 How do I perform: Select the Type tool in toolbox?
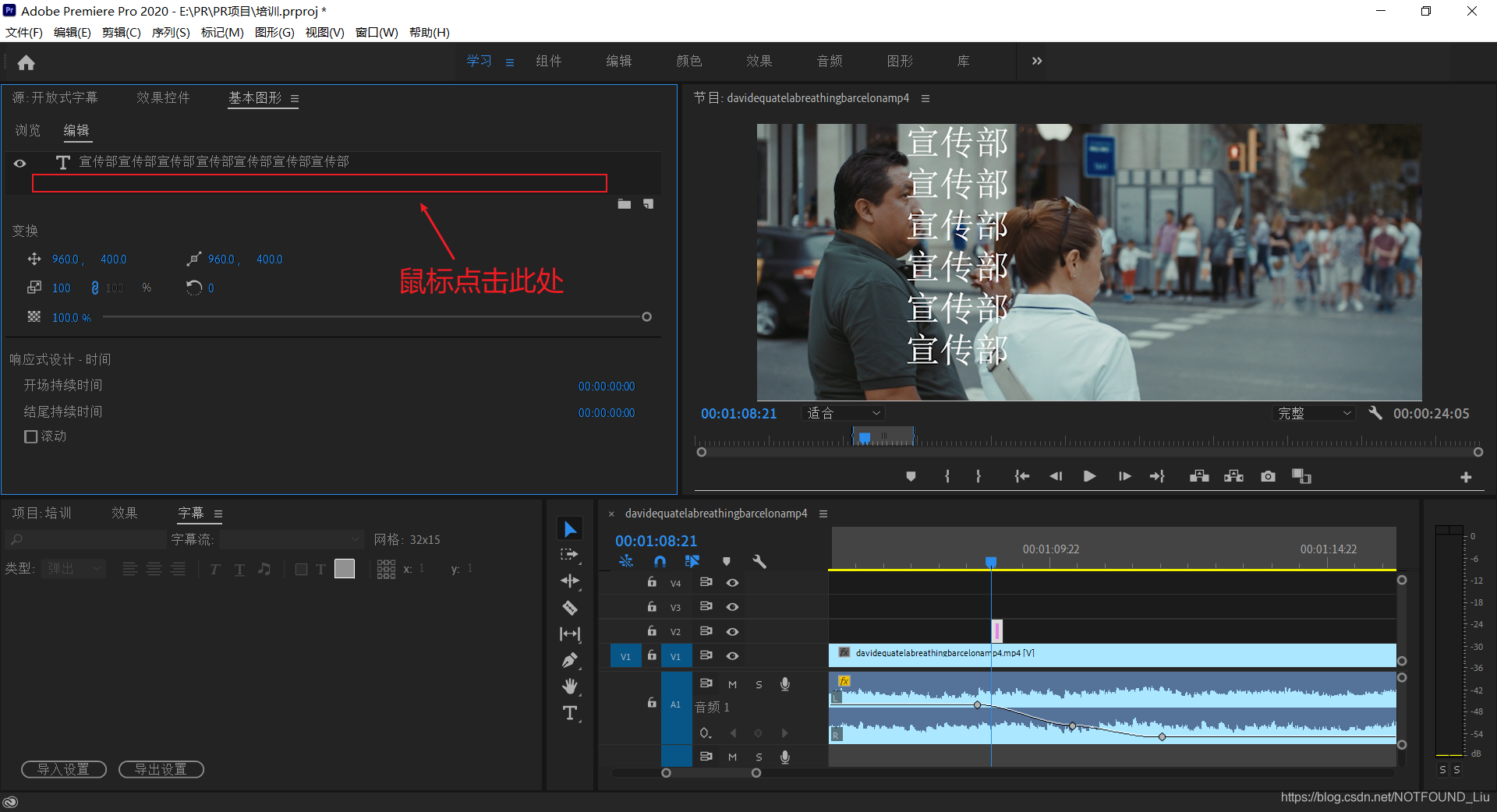(570, 713)
